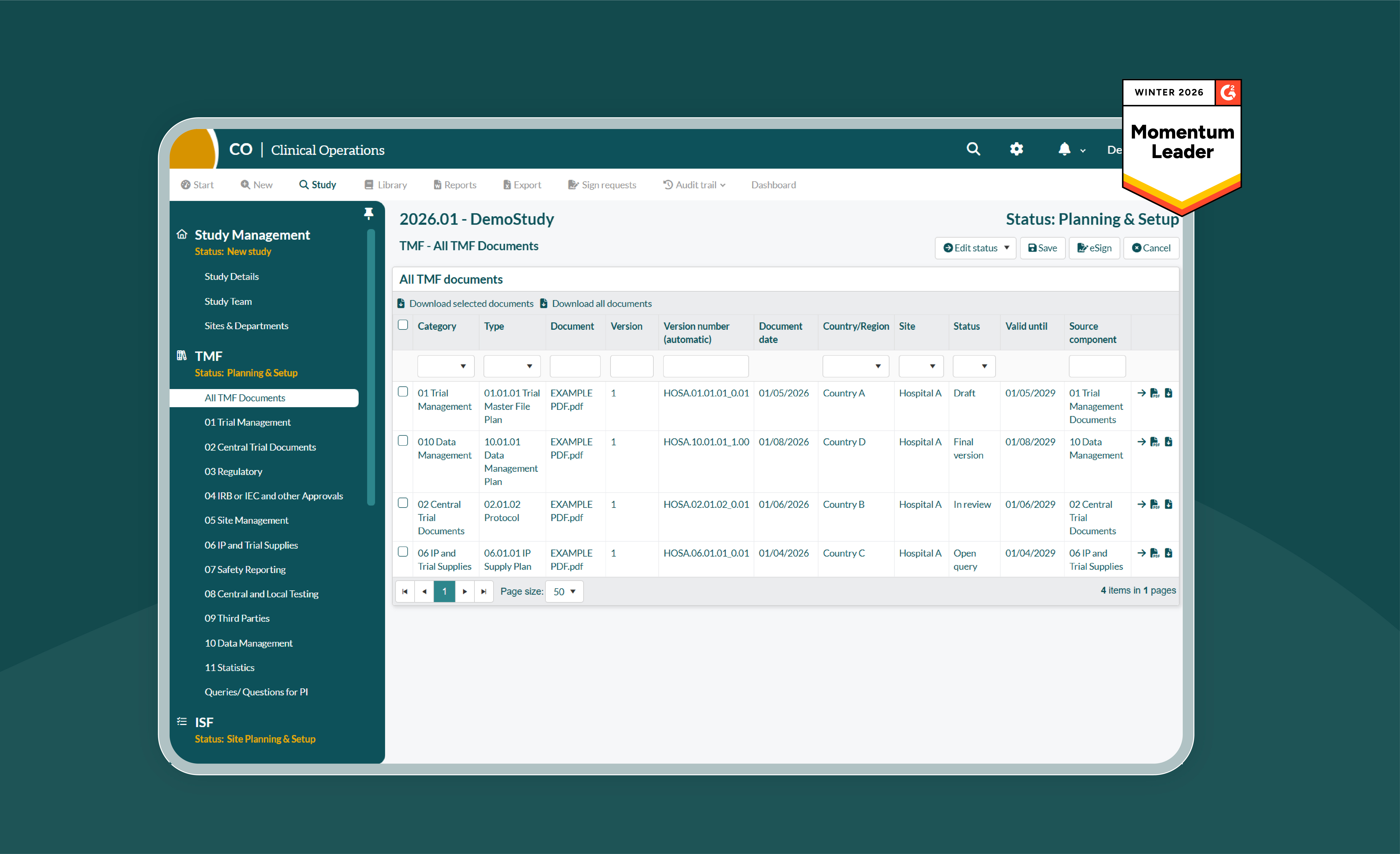This screenshot has width=1400, height=854.
Task: Check the select-all header checkbox
Action: [x=403, y=325]
